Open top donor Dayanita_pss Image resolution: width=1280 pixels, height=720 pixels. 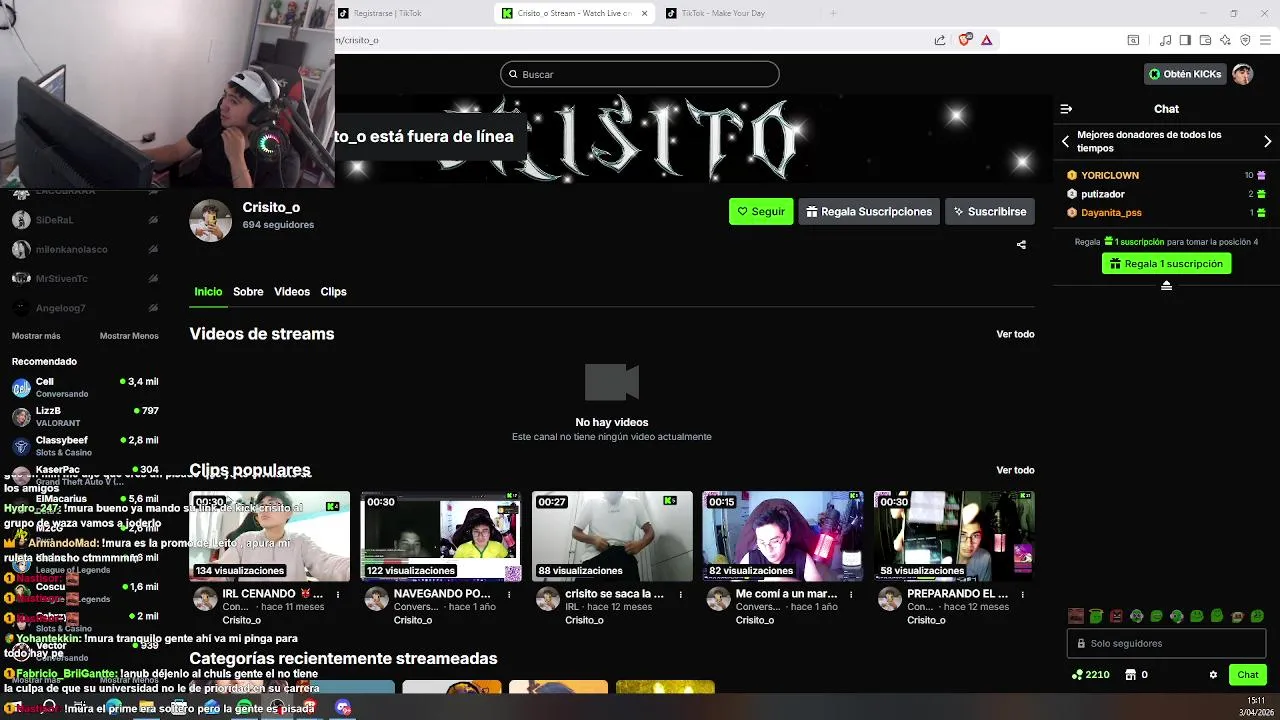click(x=1111, y=213)
